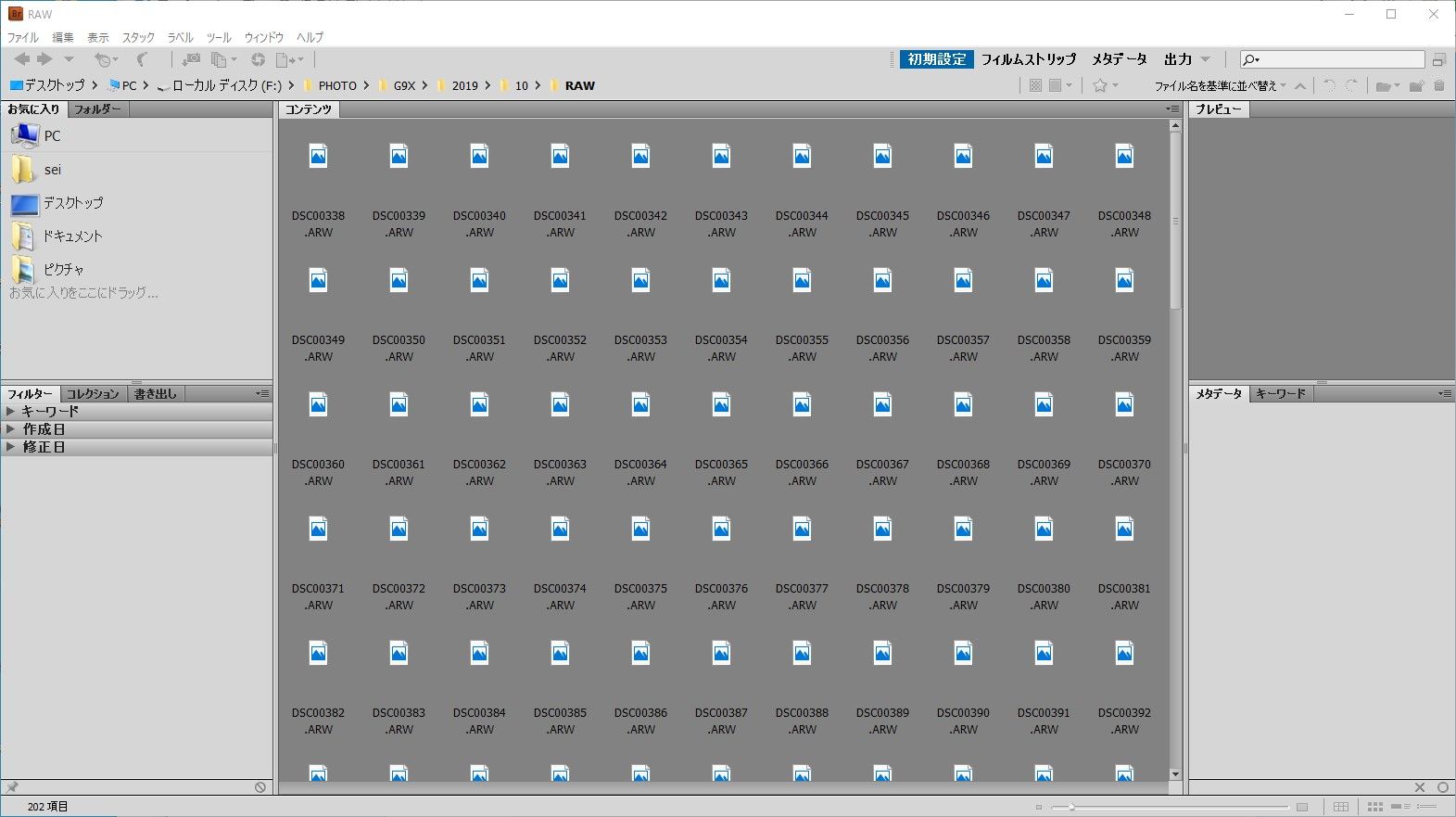Create a new folder icon
The width and height of the screenshot is (1456, 817).
coord(1416,86)
